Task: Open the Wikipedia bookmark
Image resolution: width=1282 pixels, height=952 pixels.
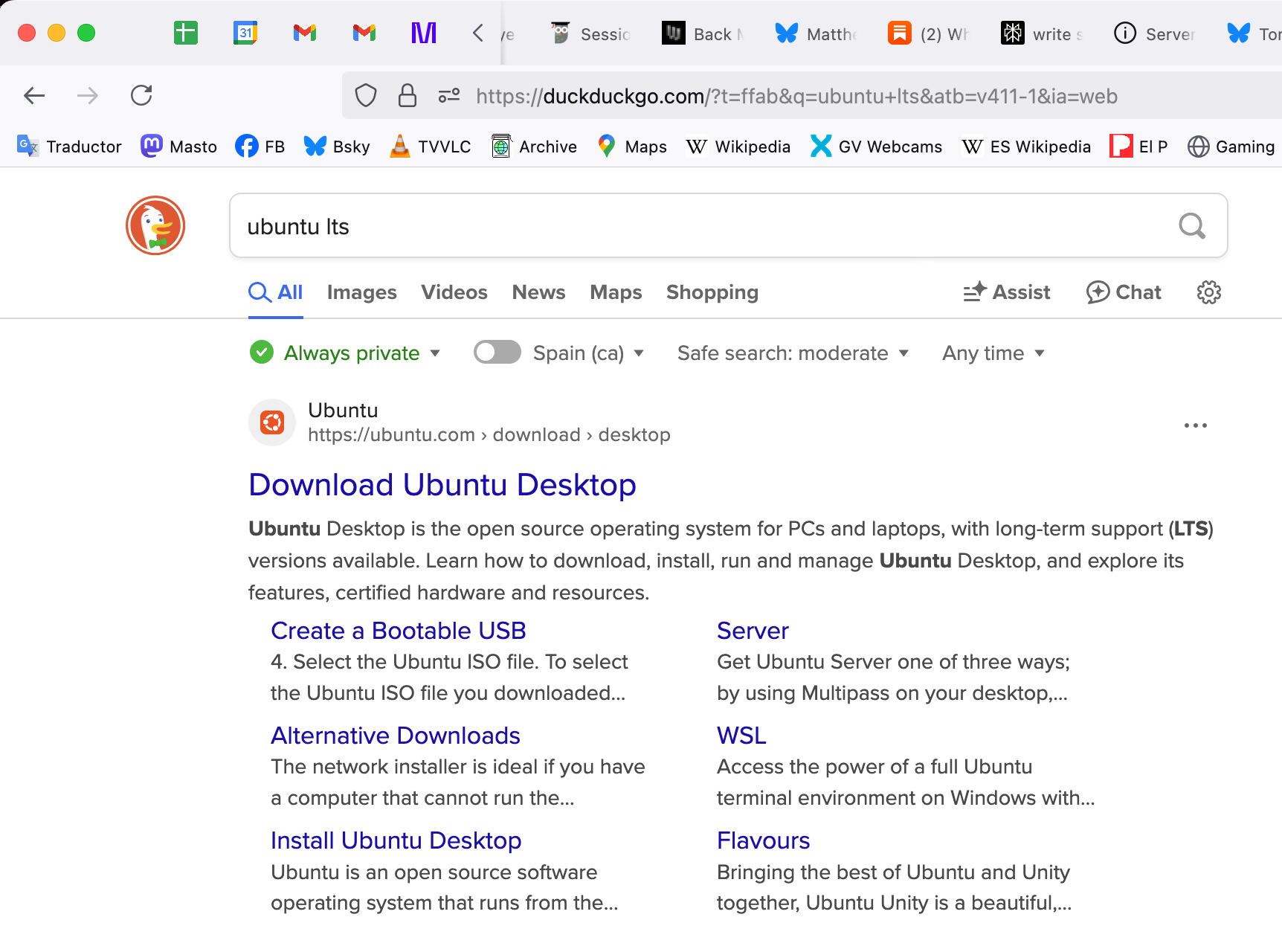Action: click(738, 147)
